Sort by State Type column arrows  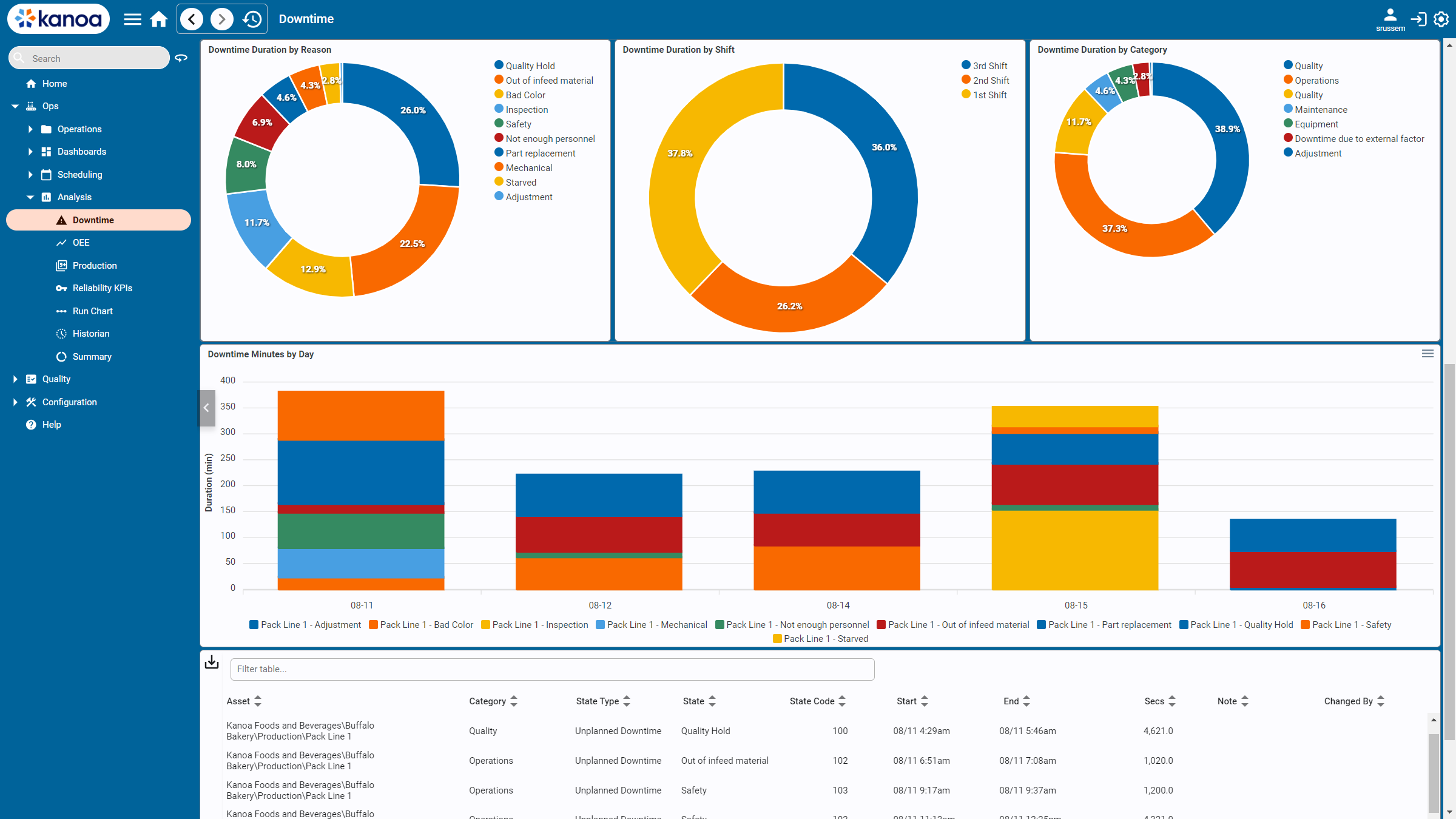click(627, 701)
